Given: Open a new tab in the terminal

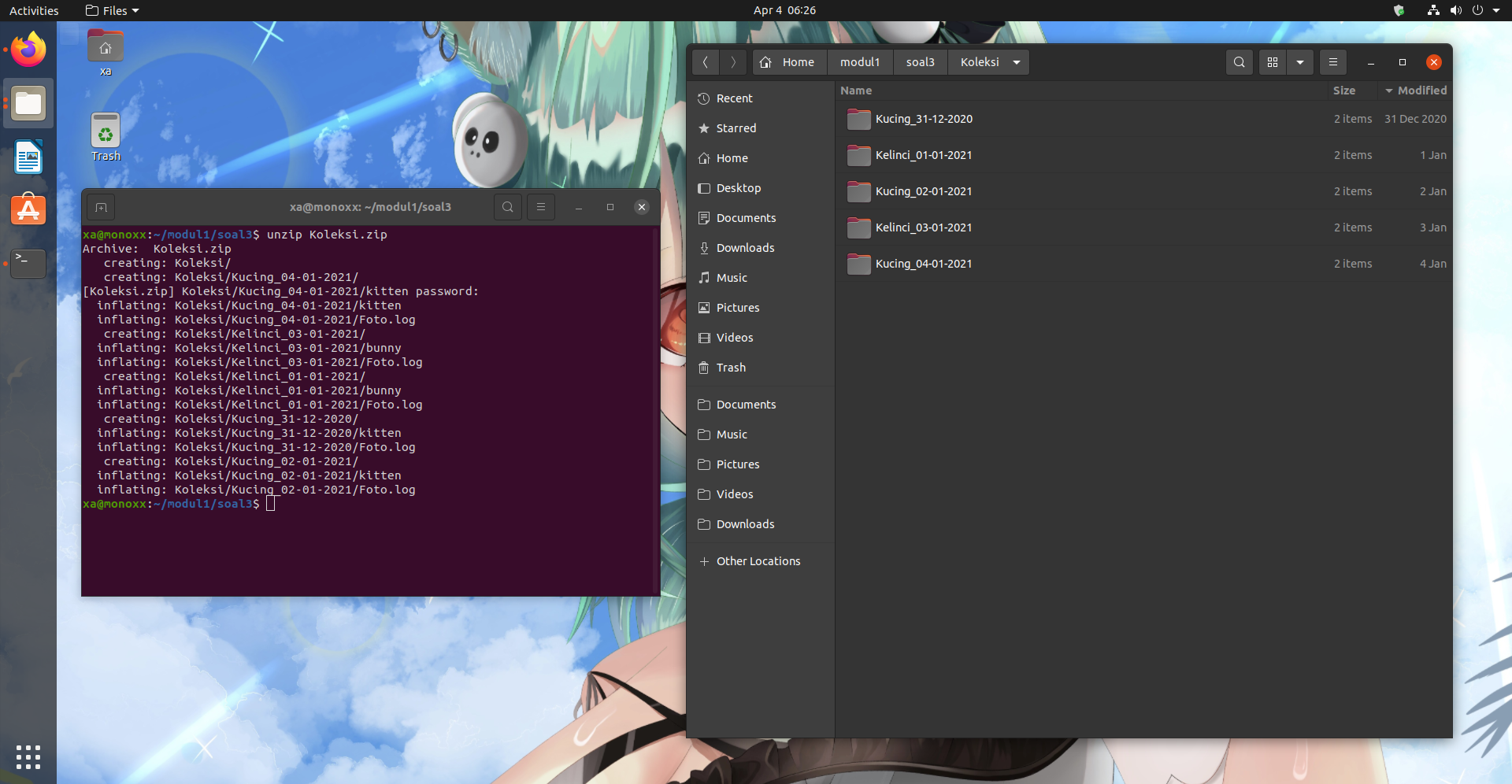Looking at the screenshot, I should click(x=101, y=207).
